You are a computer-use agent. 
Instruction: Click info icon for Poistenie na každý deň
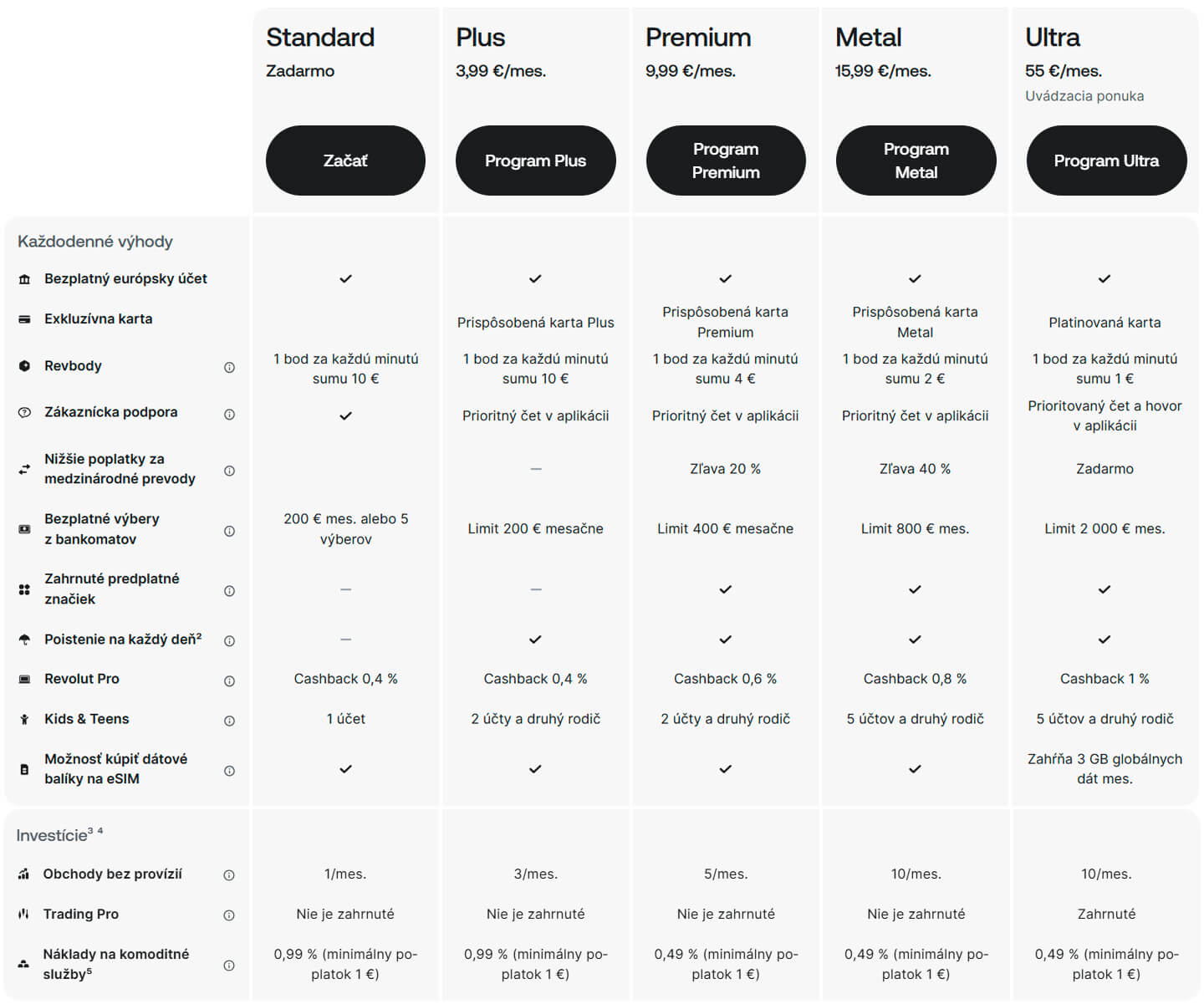point(229,641)
